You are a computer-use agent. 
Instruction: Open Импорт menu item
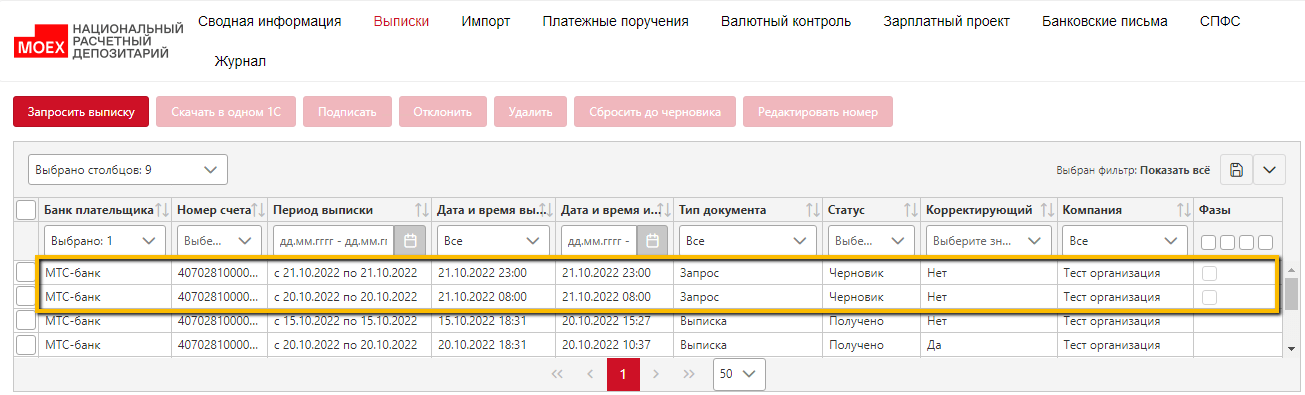[x=486, y=21]
